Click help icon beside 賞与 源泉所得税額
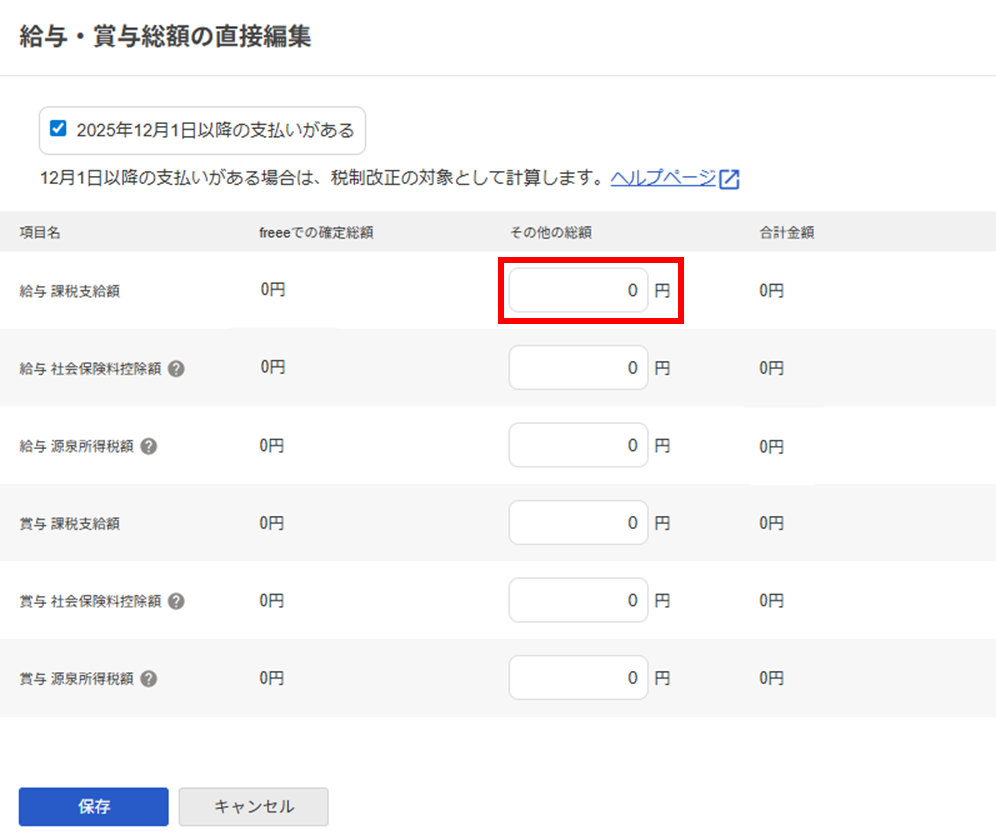 click(x=149, y=679)
